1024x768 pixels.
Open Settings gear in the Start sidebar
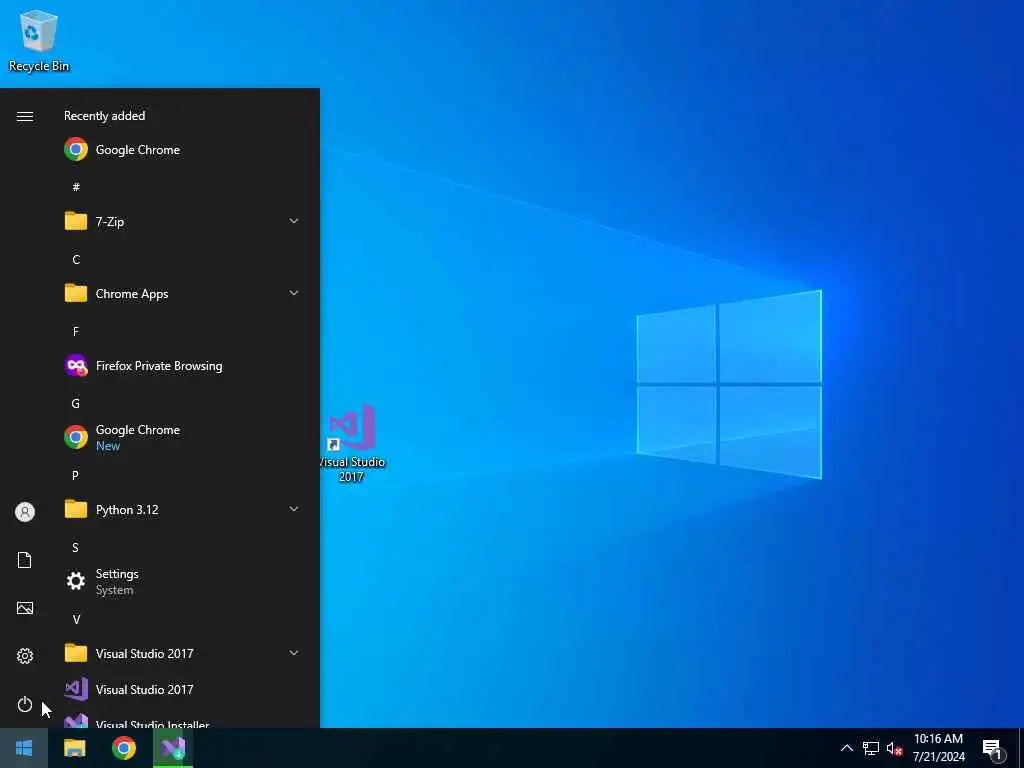[25, 656]
